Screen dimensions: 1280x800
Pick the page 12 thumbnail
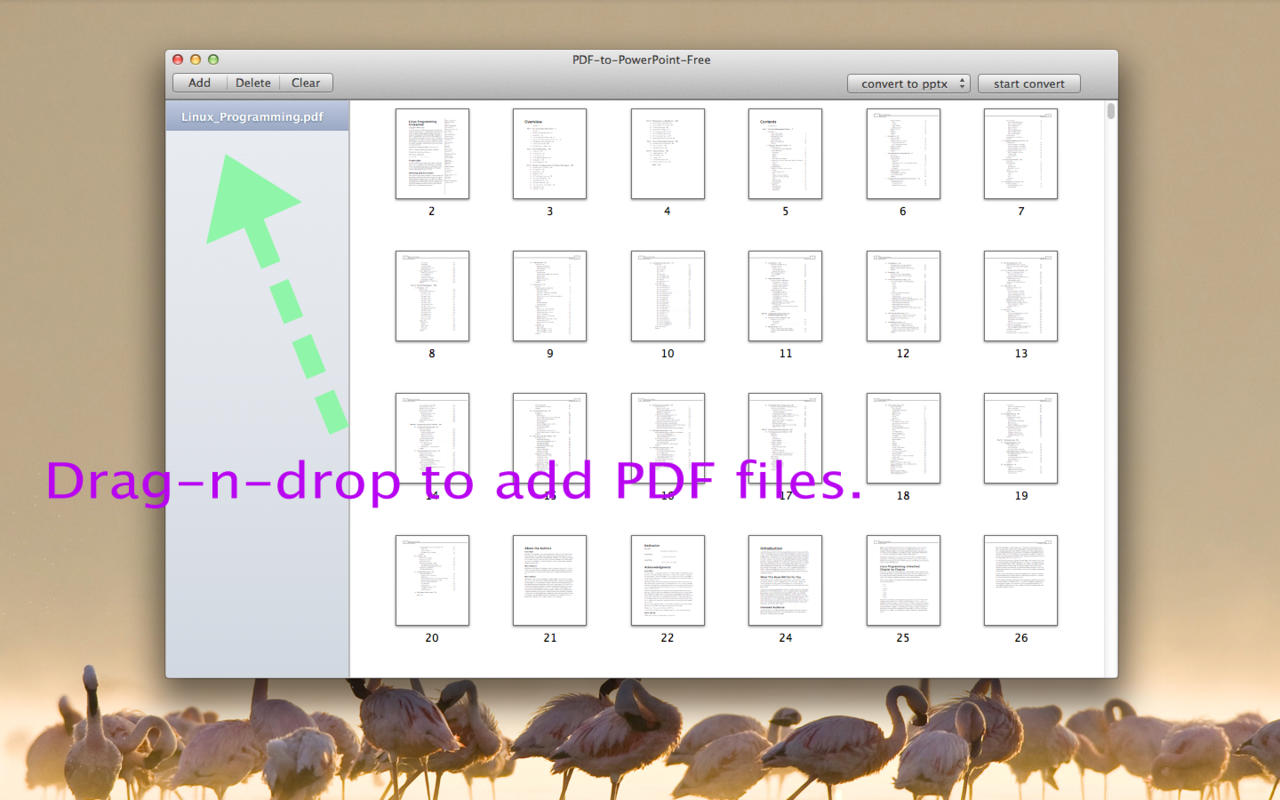click(903, 296)
